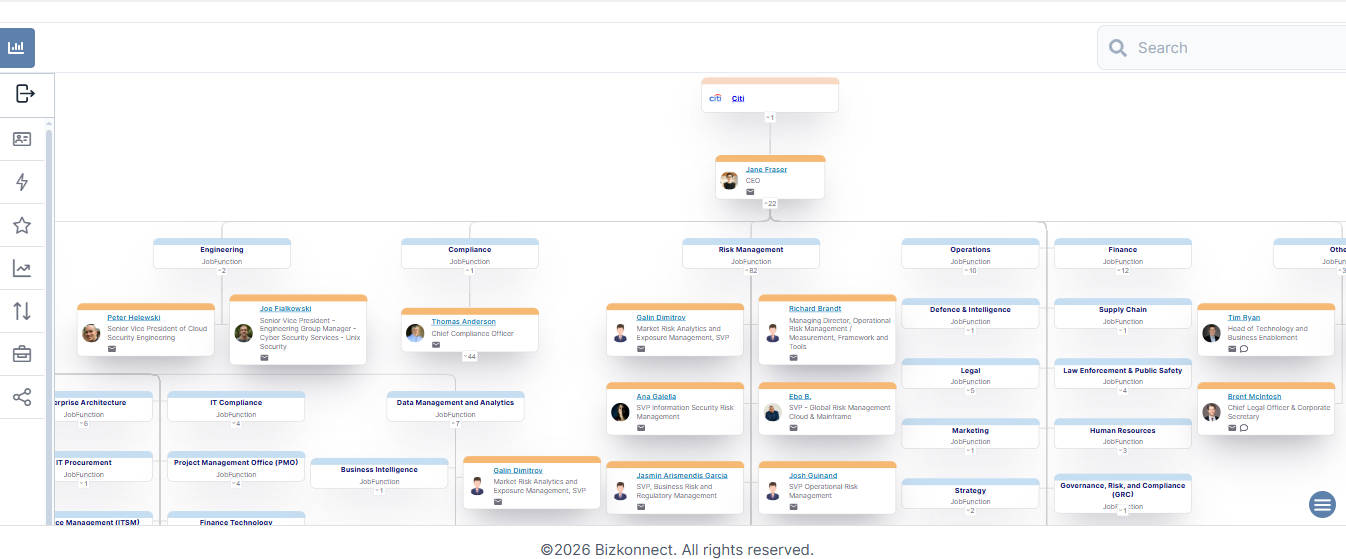Image resolution: width=1346 pixels, height=559 pixels.
Task: Select the Marketing node title
Action: [970, 431]
